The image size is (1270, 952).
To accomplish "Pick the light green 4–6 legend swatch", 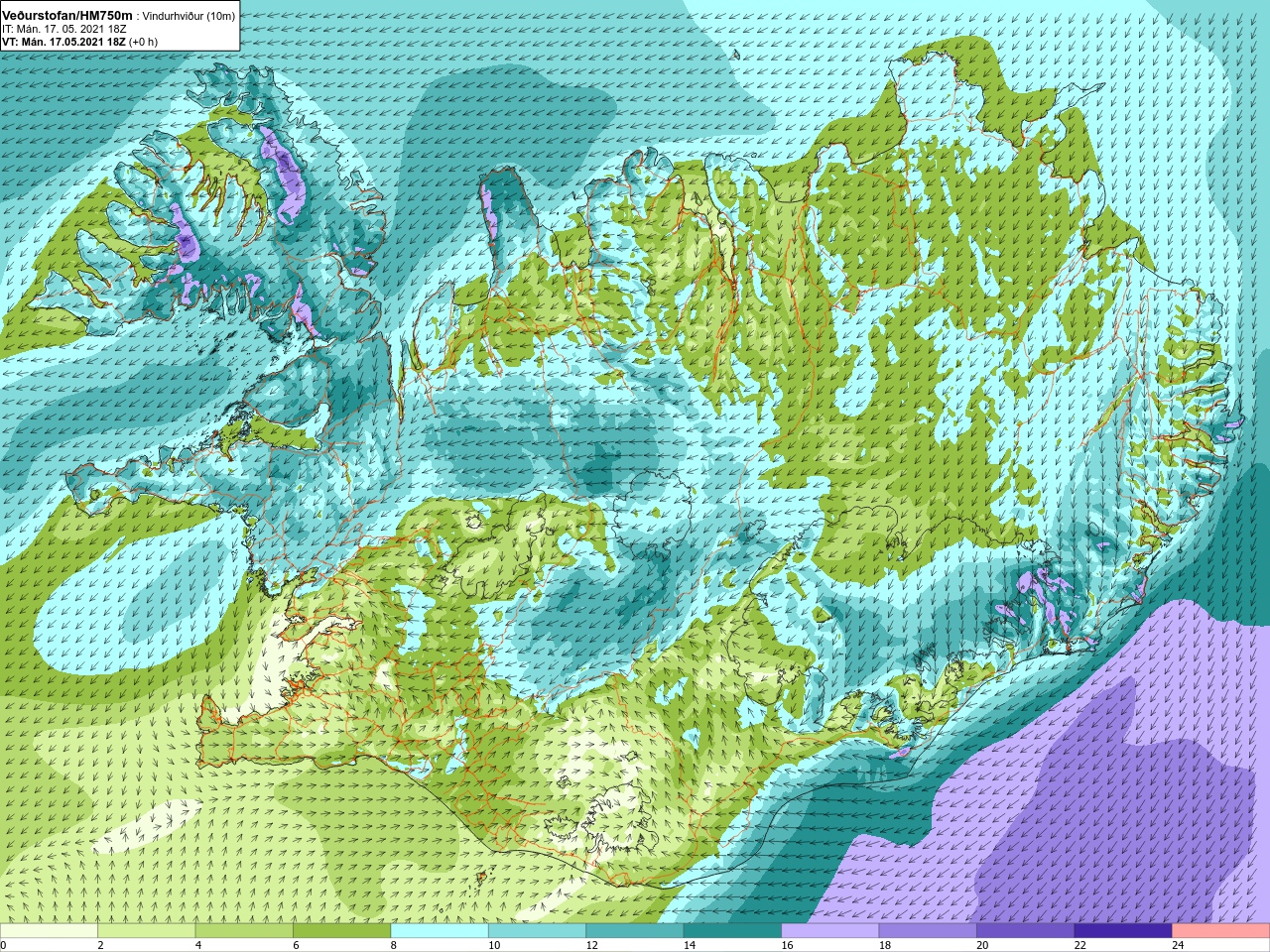I will click(244, 931).
